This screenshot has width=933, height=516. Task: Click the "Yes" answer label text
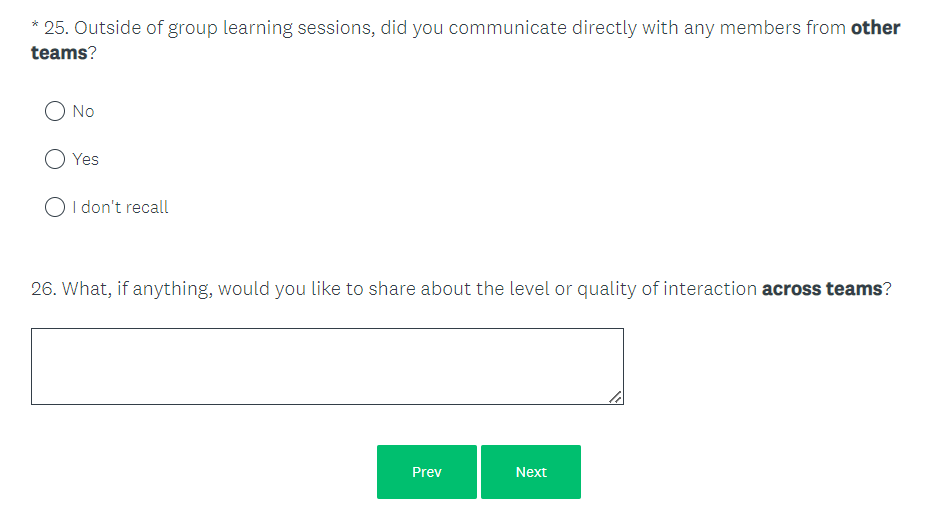click(x=86, y=159)
